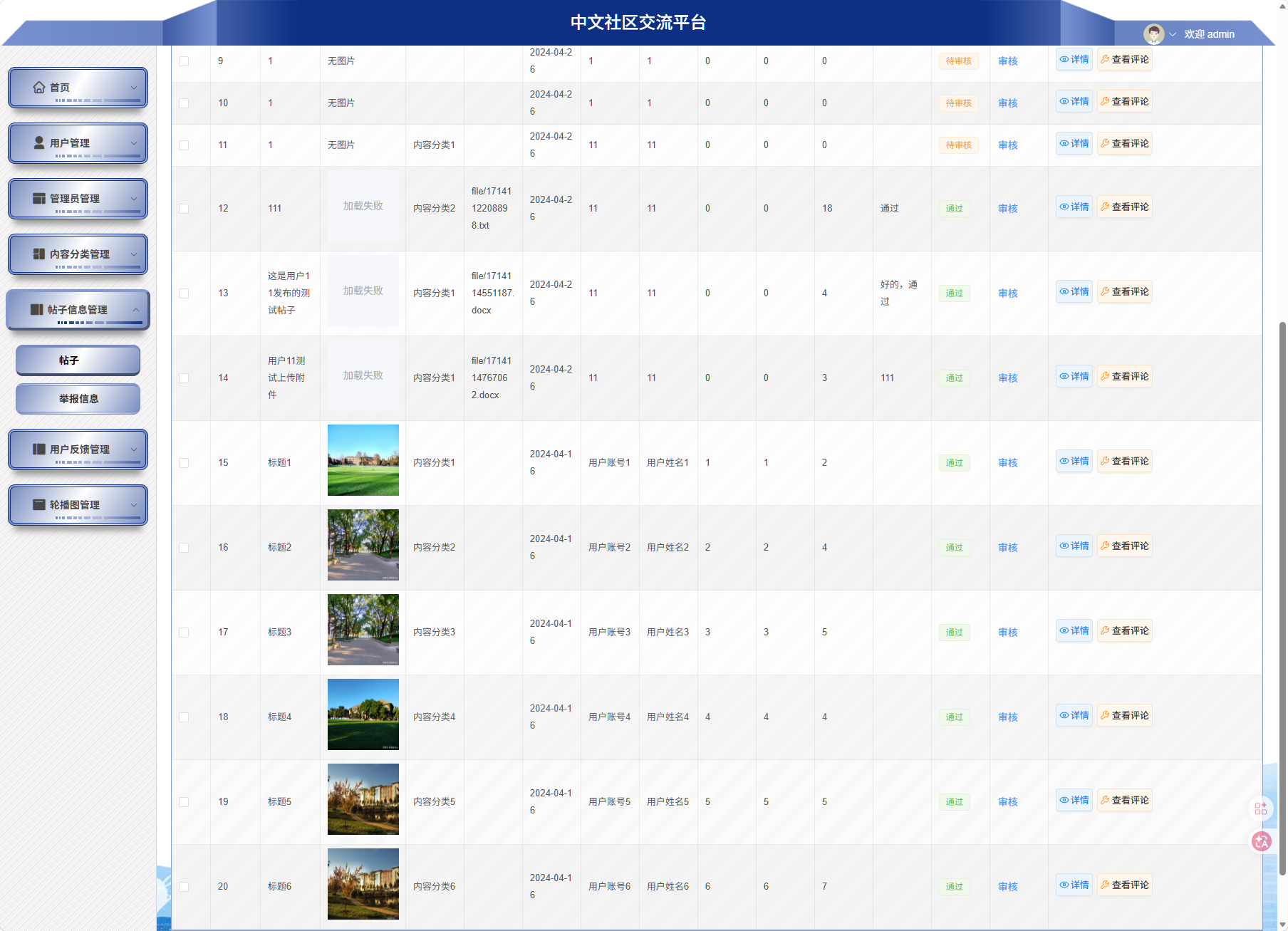This screenshot has height=931, width=1288.
Task: Open 详情 eye icon for row 15
Action: pos(1064,461)
